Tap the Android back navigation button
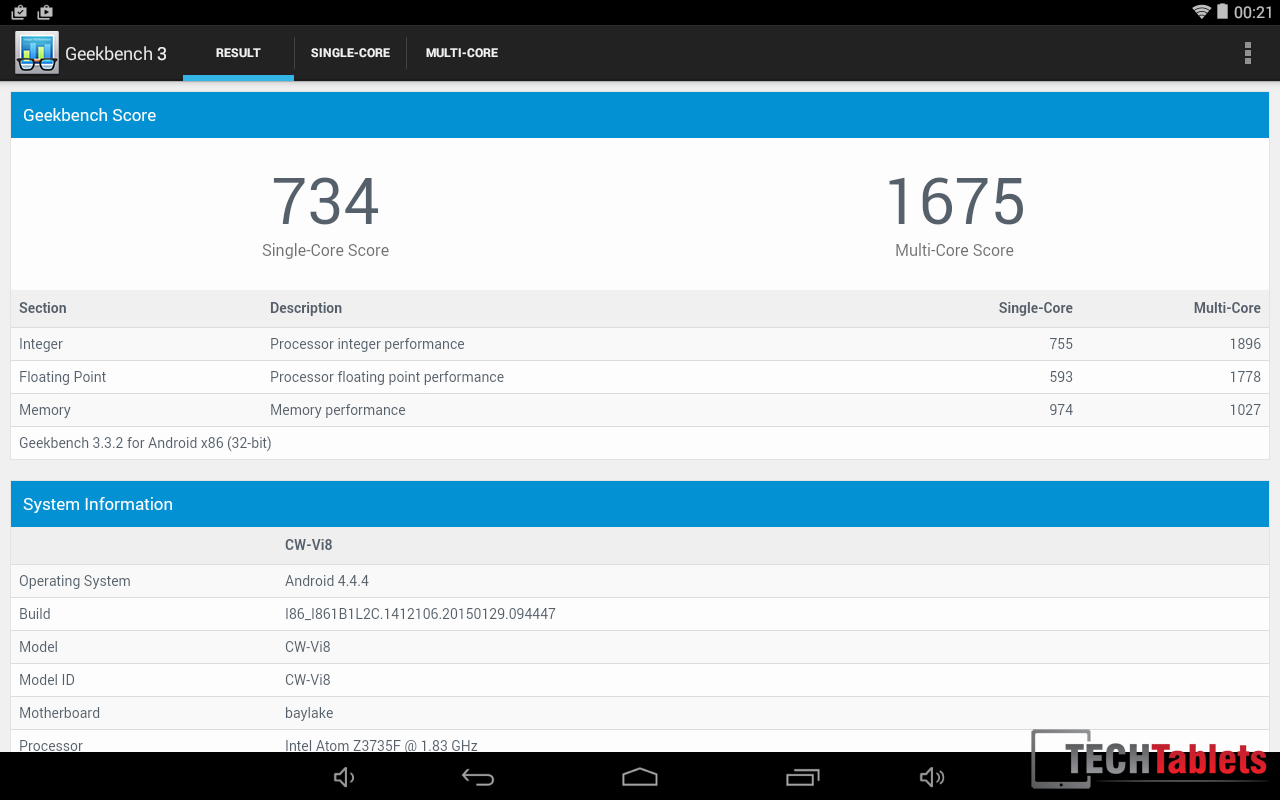The width and height of the screenshot is (1280, 800). (x=478, y=777)
